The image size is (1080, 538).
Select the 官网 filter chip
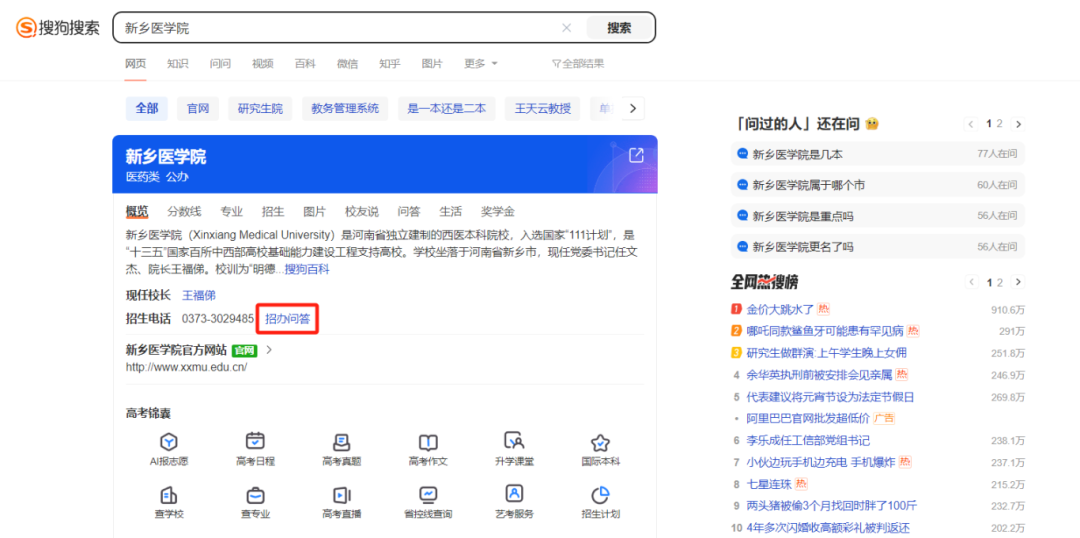(x=198, y=108)
